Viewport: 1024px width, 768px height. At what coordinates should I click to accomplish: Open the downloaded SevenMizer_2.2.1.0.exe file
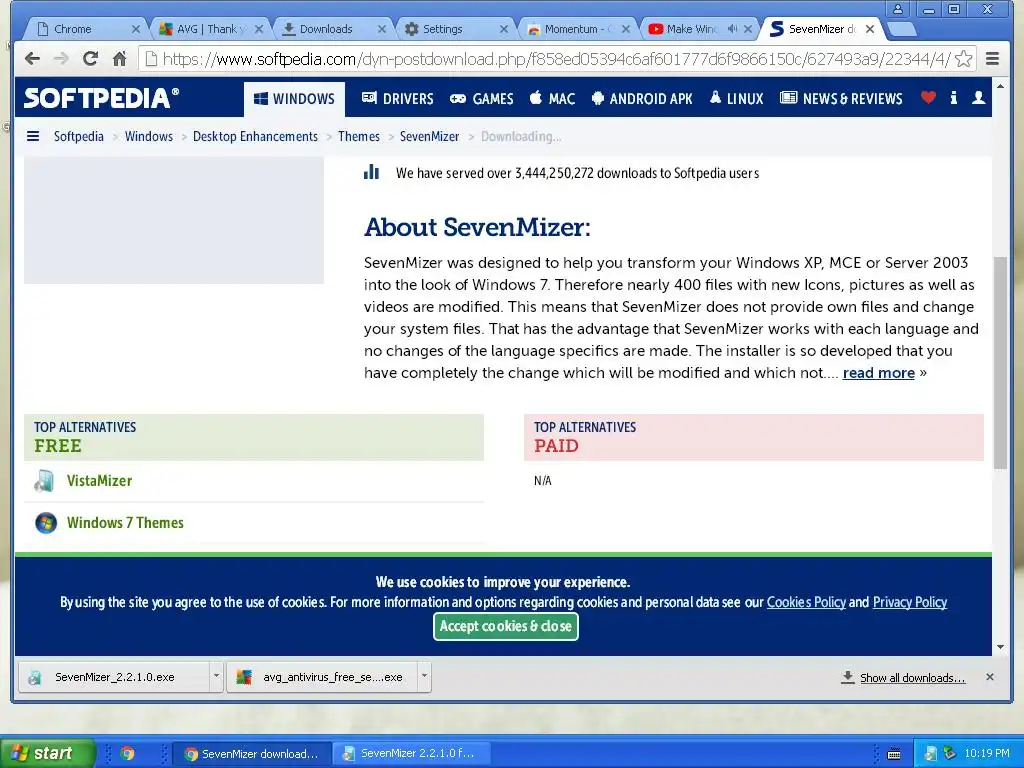(x=114, y=677)
